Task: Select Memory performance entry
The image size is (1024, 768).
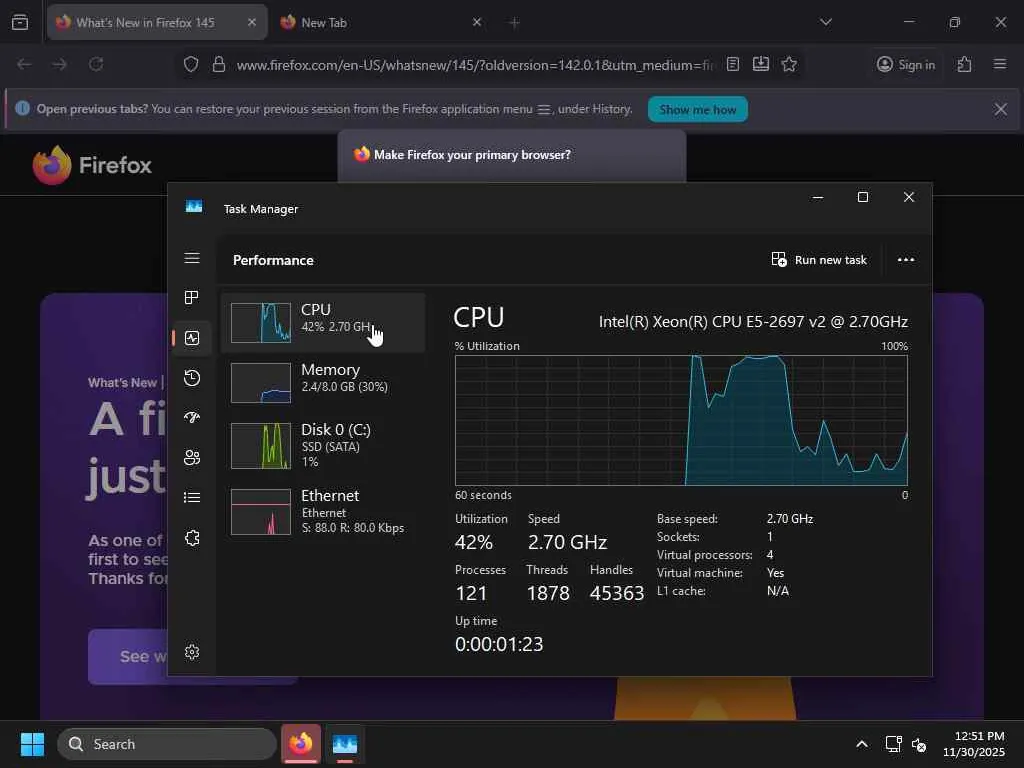Action: (323, 383)
